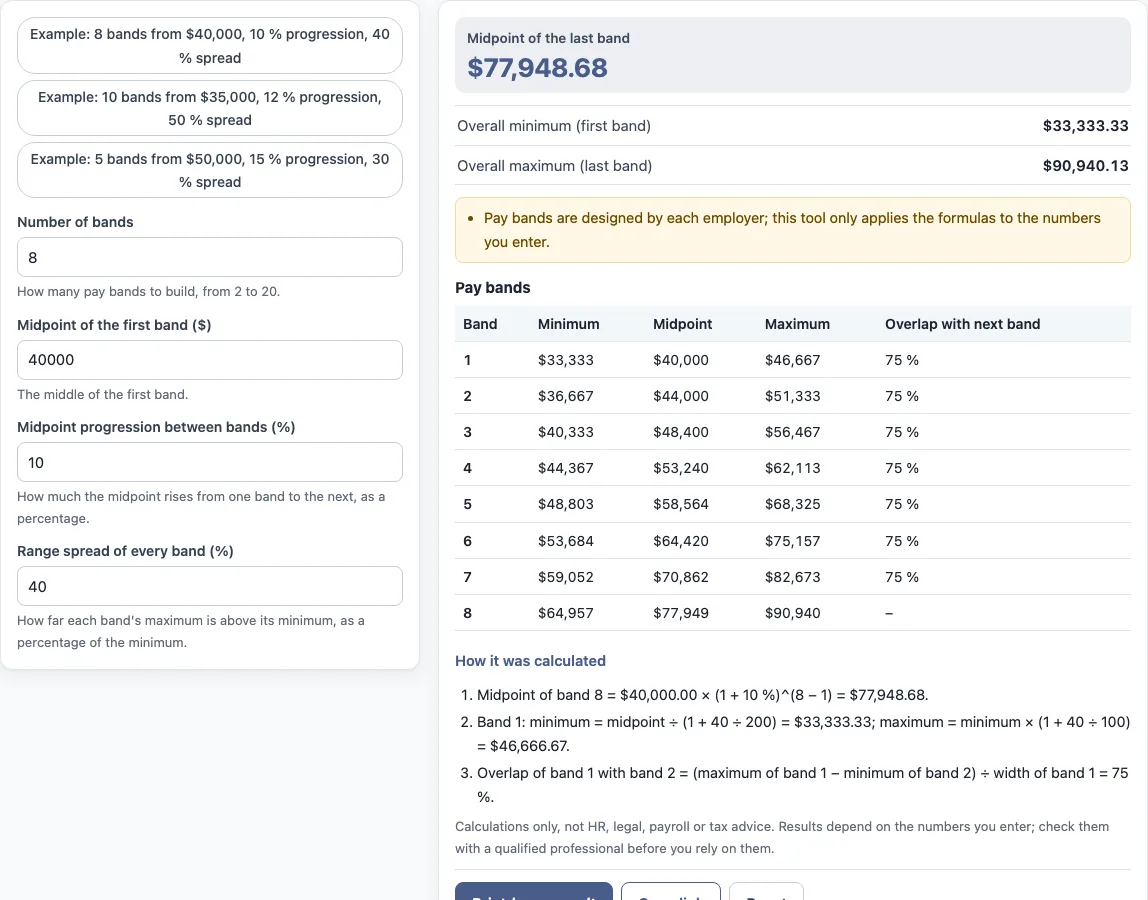The width and height of the screenshot is (1148, 900).
Task: Select band 4 midpoint cell $53,240
Action: (681, 468)
